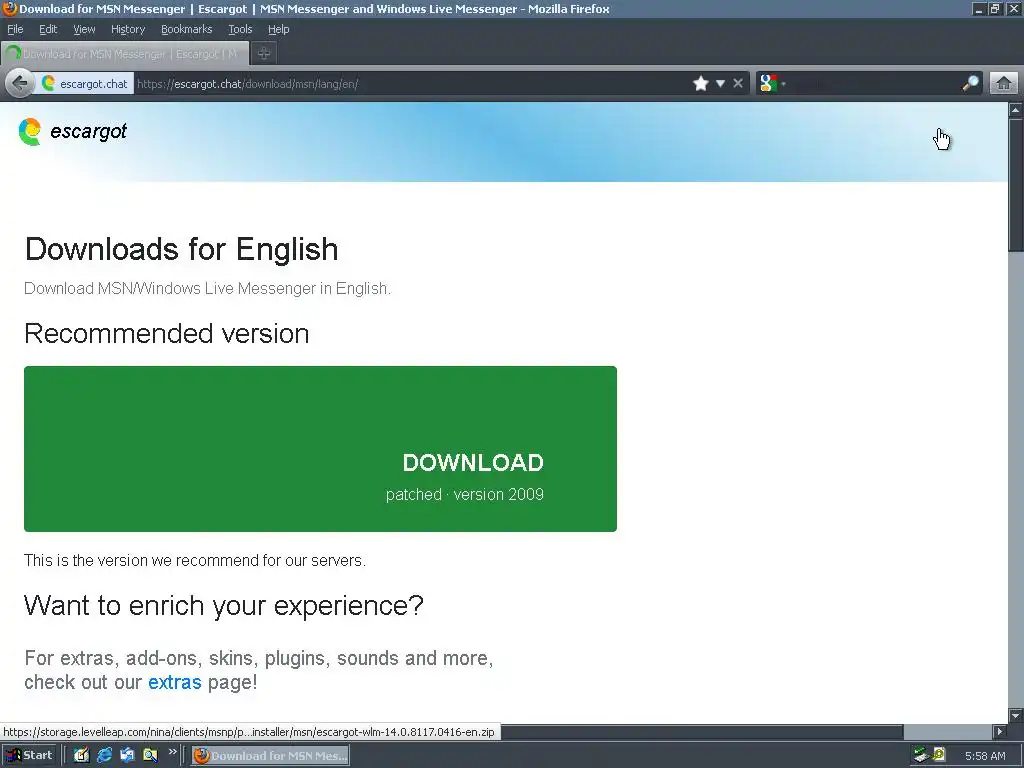Bookmark this page with the star icon
Viewport: 1024px width, 768px height.
coord(701,84)
